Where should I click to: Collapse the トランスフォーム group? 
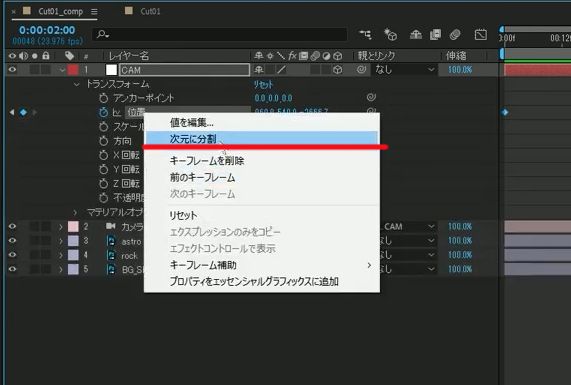coord(76,84)
